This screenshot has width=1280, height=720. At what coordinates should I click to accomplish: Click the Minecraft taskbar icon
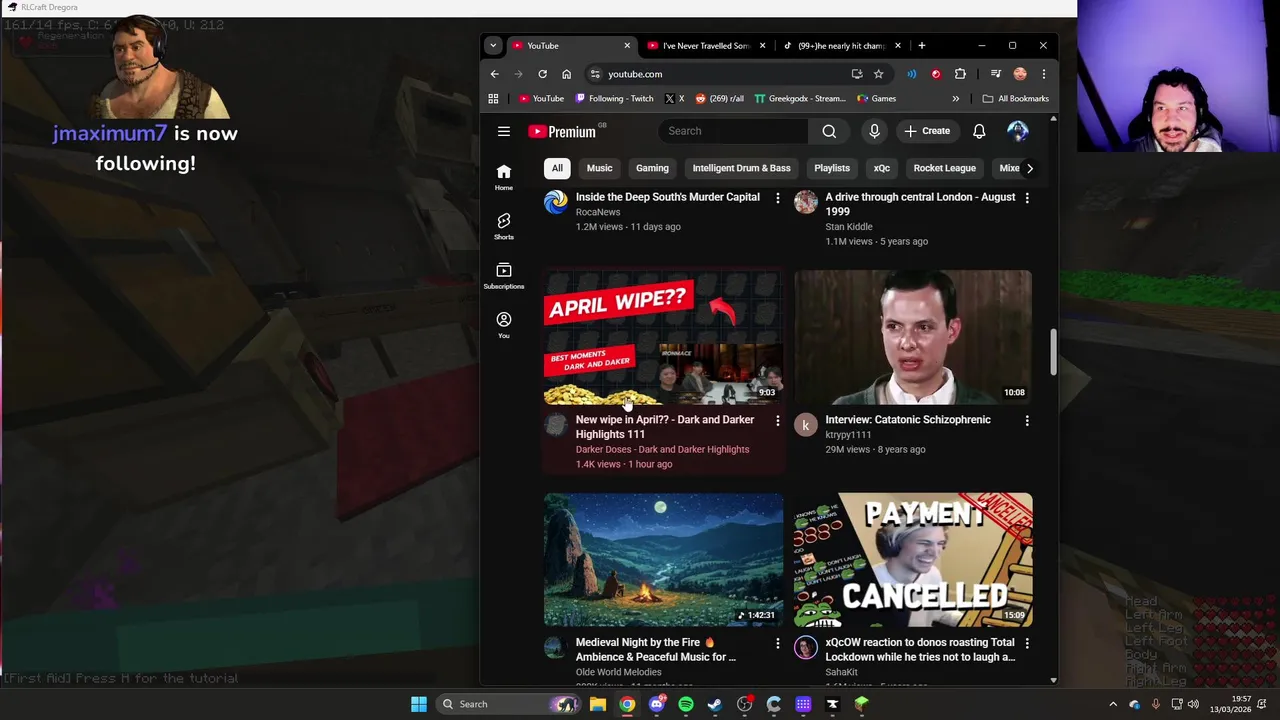pos(862,704)
